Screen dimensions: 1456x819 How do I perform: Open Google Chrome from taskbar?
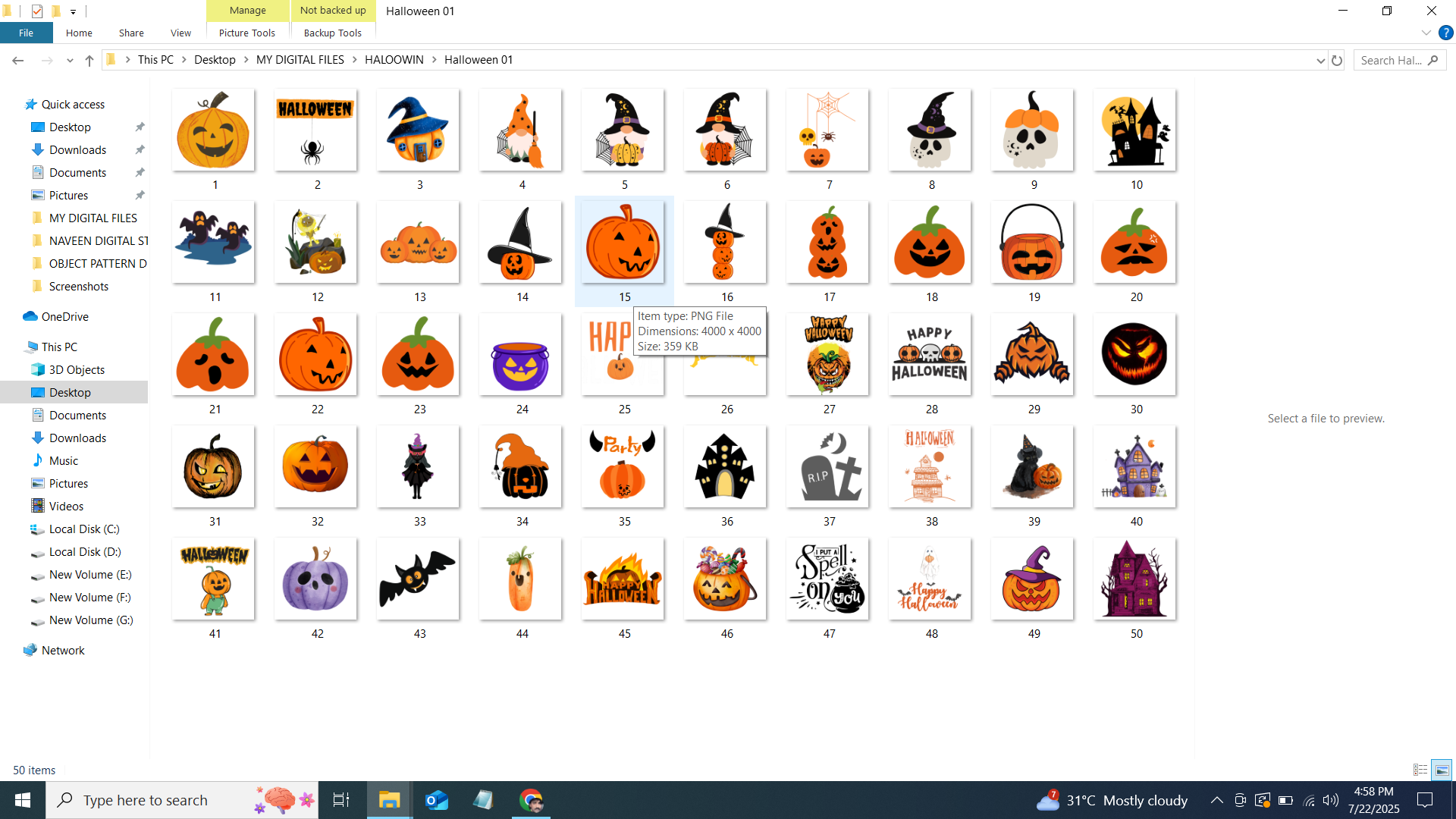click(x=531, y=800)
